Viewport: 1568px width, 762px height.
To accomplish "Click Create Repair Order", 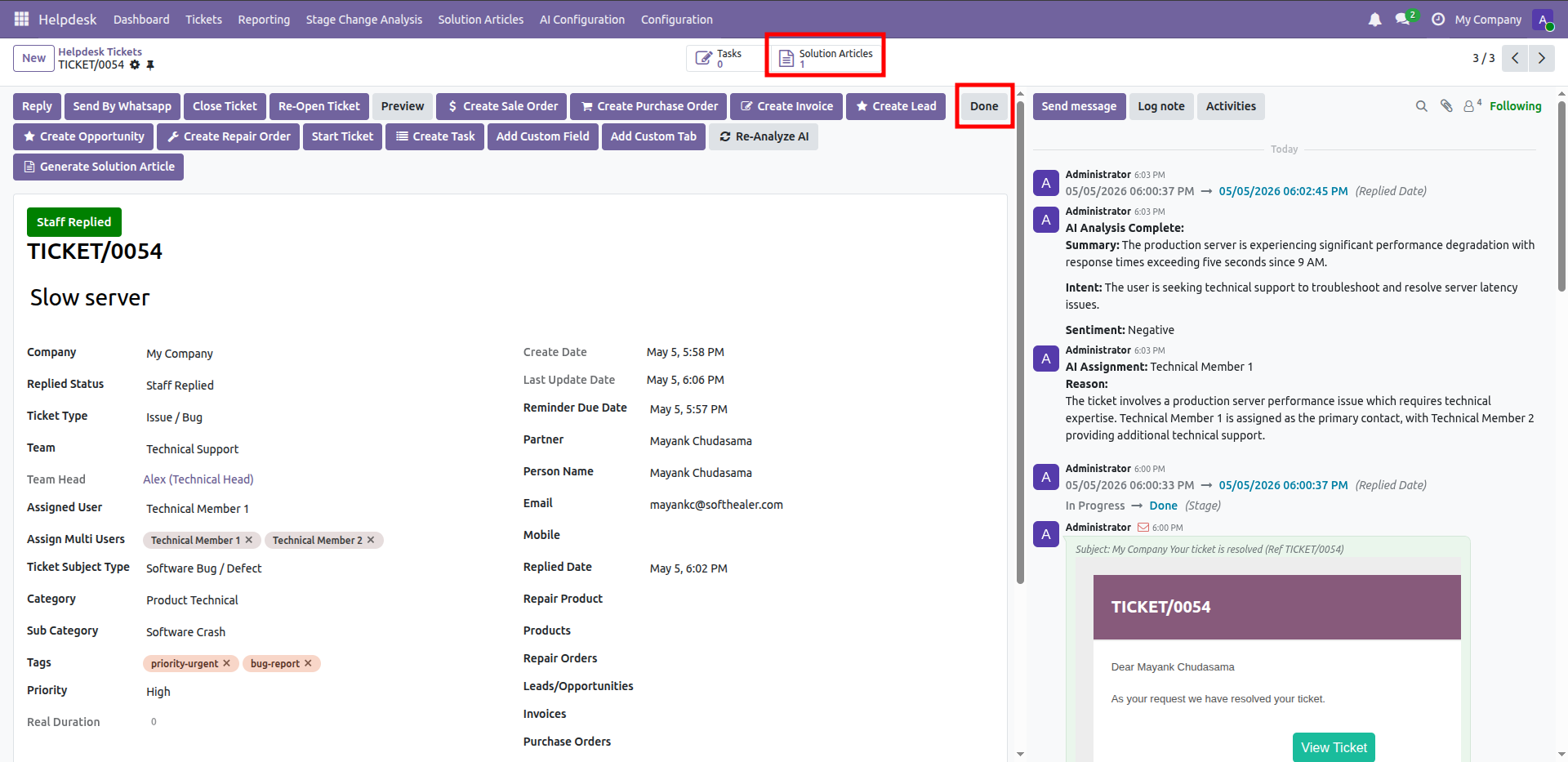I will pos(228,136).
